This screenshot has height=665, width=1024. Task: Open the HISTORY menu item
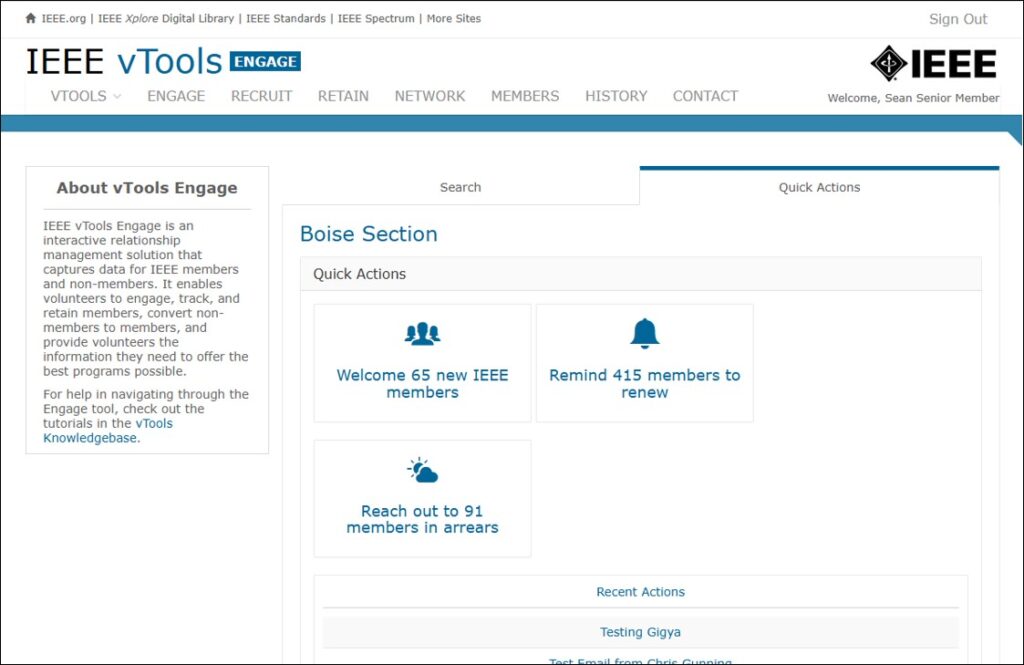(616, 96)
